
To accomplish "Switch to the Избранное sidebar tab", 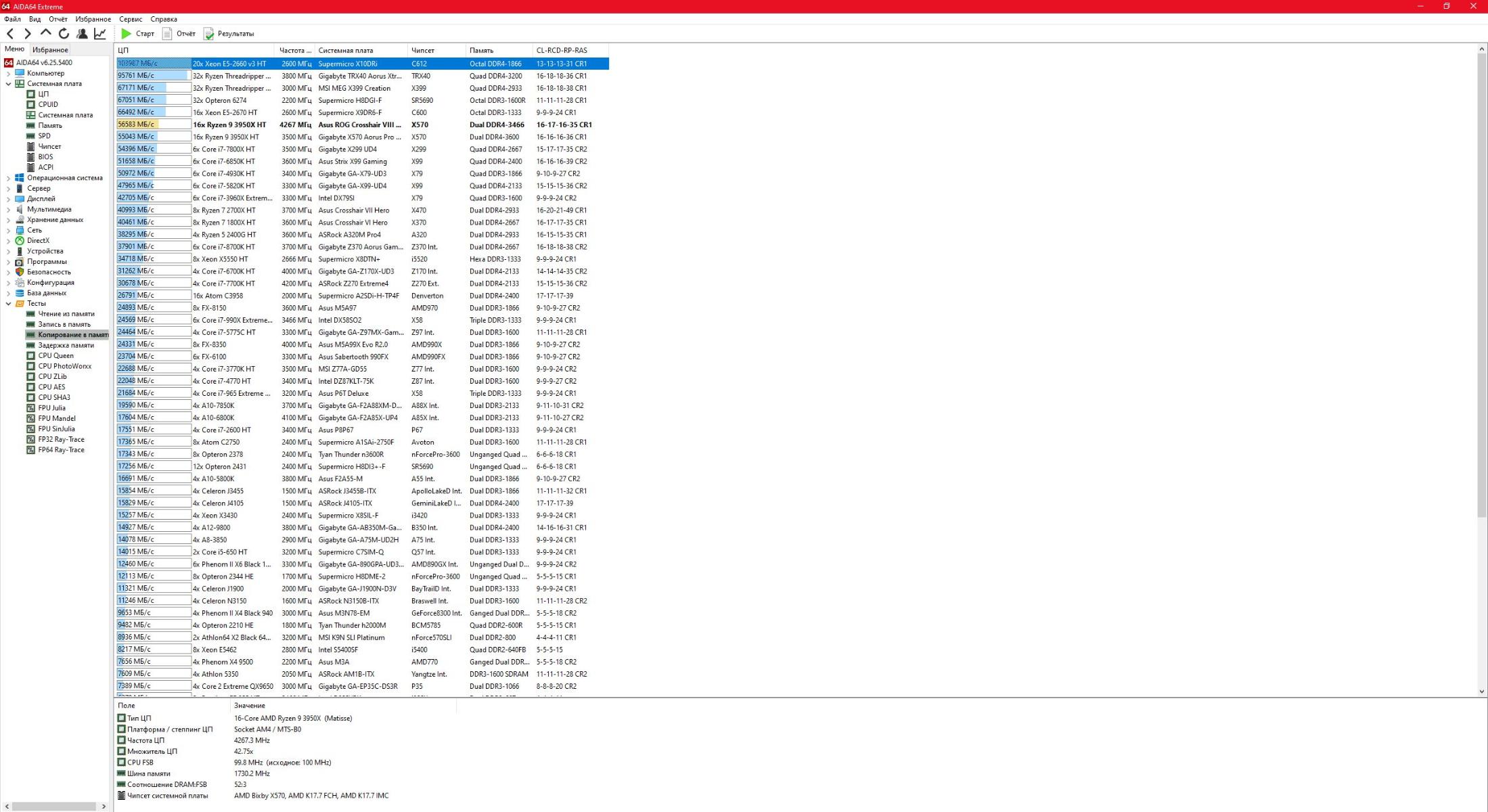I will point(50,49).
